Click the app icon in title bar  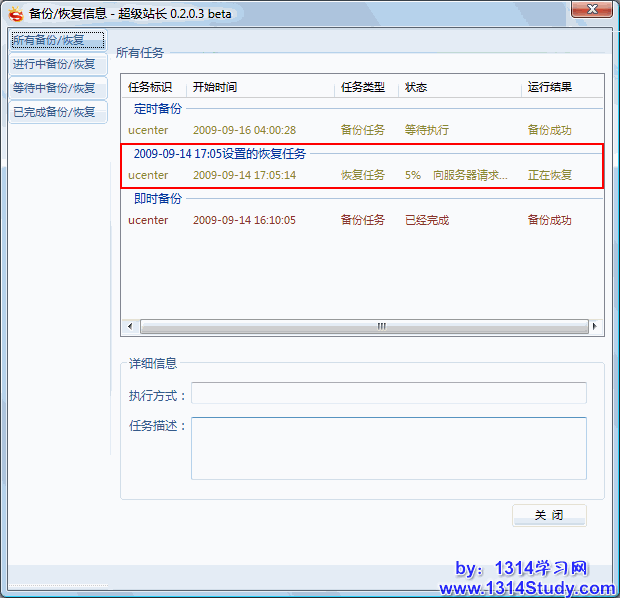click(x=15, y=13)
